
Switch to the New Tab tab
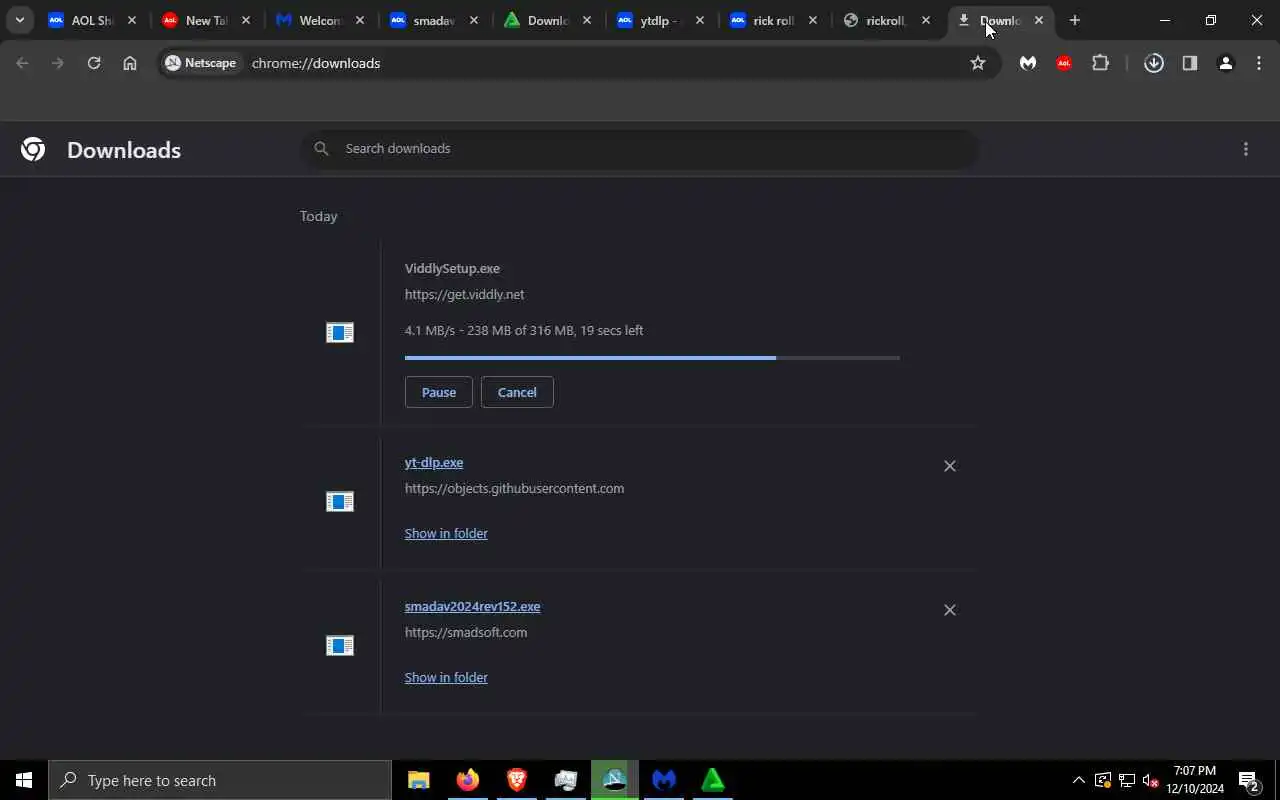(205, 20)
